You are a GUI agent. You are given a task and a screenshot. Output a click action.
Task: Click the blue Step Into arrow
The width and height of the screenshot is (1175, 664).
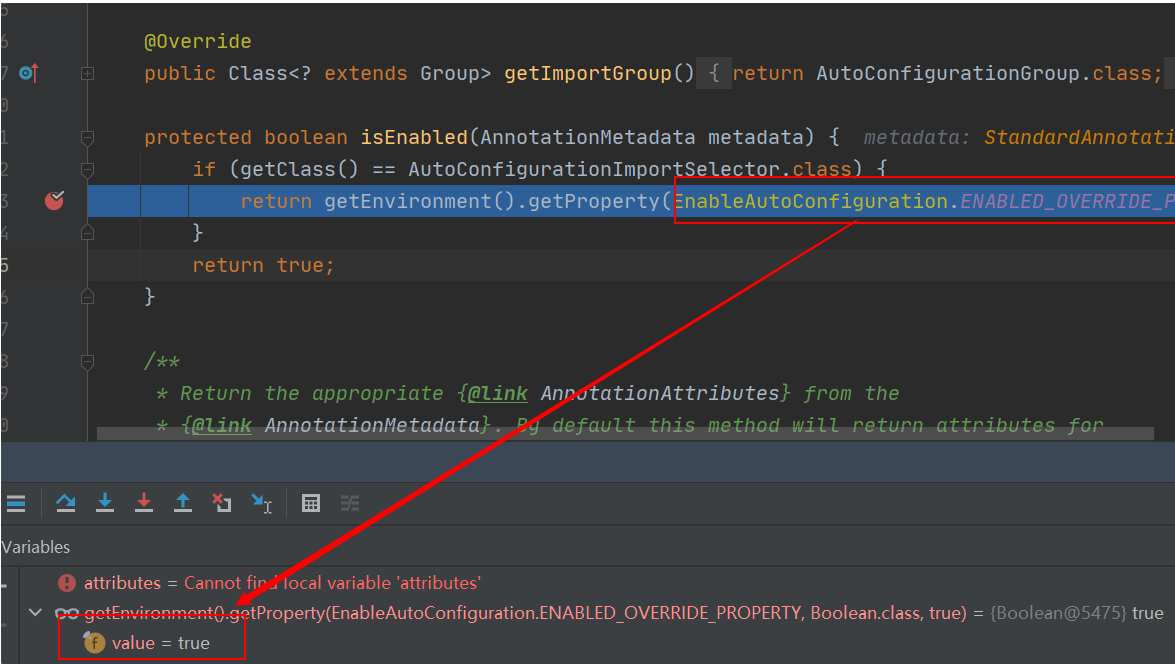(x=105, y=503)
